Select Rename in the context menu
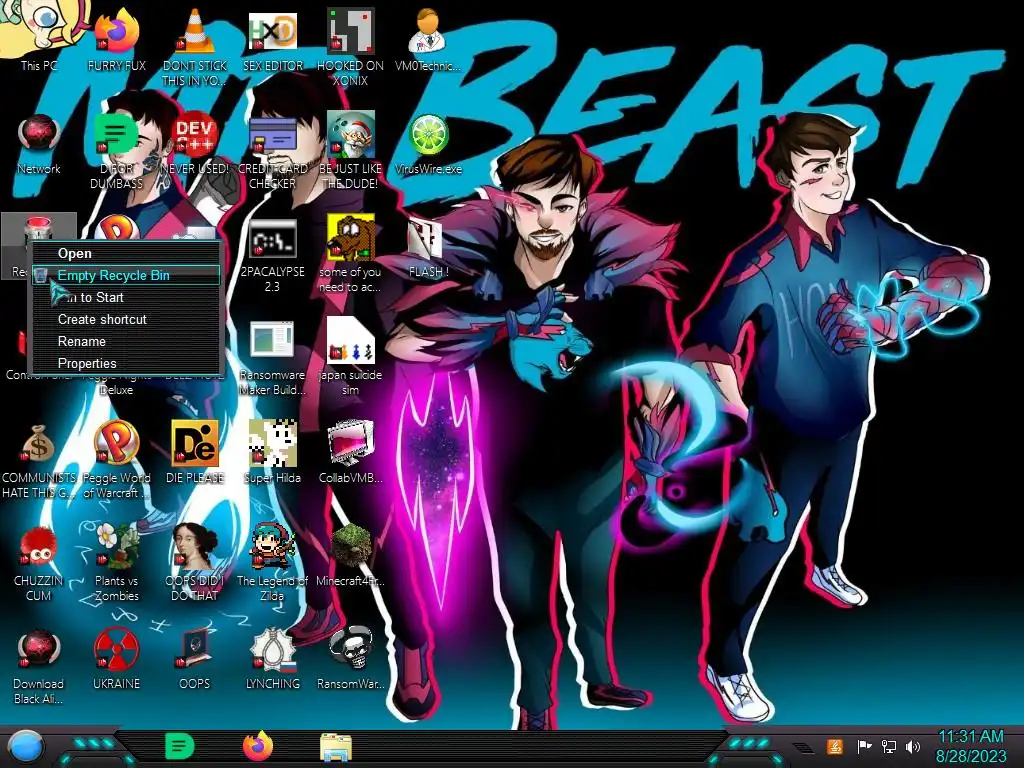 click(x=127, y=341)
